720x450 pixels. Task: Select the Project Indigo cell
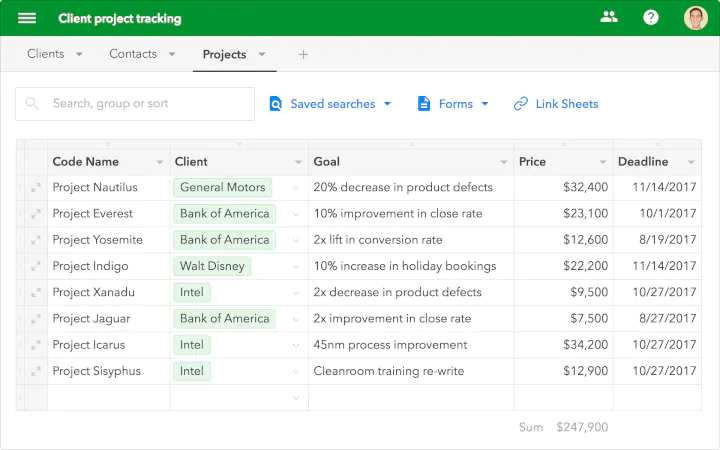pyautogui.click(x=108, y=266)
